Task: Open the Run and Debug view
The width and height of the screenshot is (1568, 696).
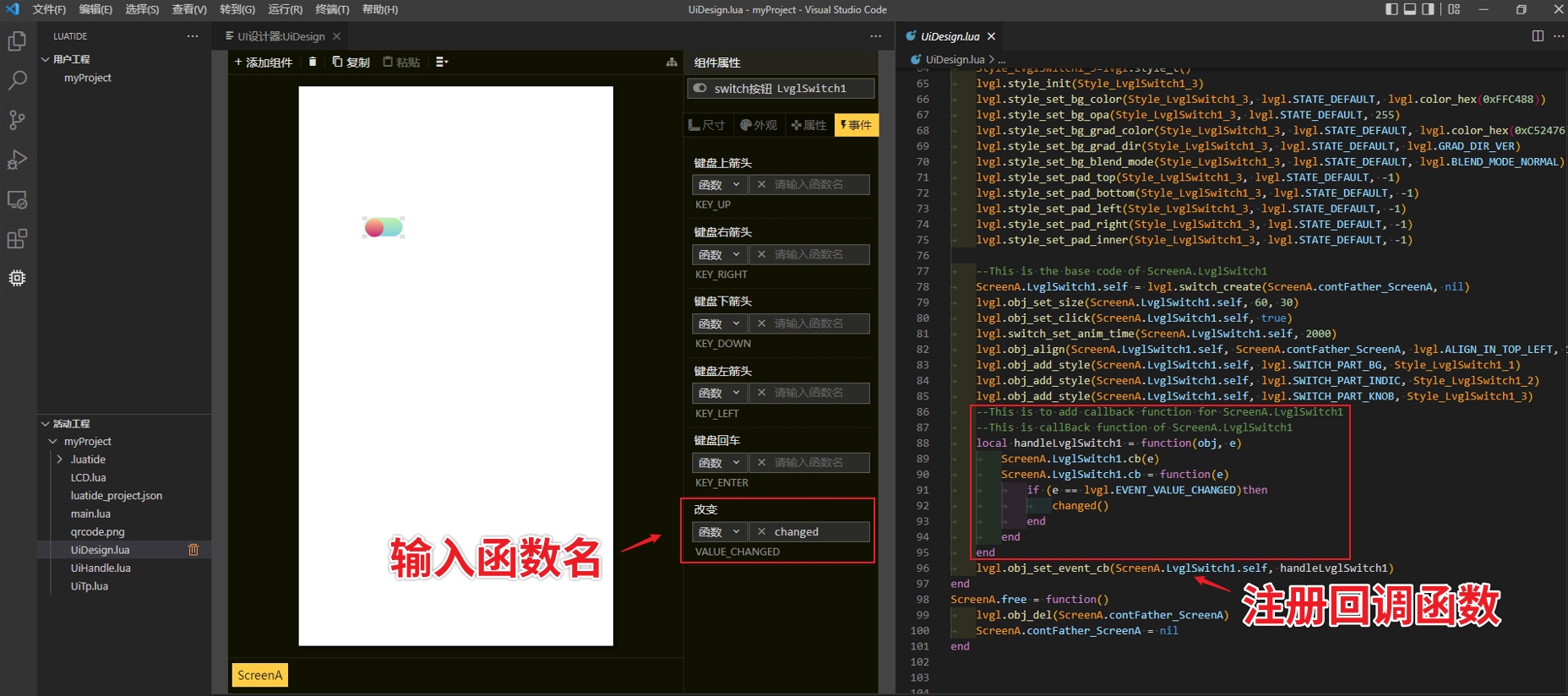Action: (x=17, y=160)
